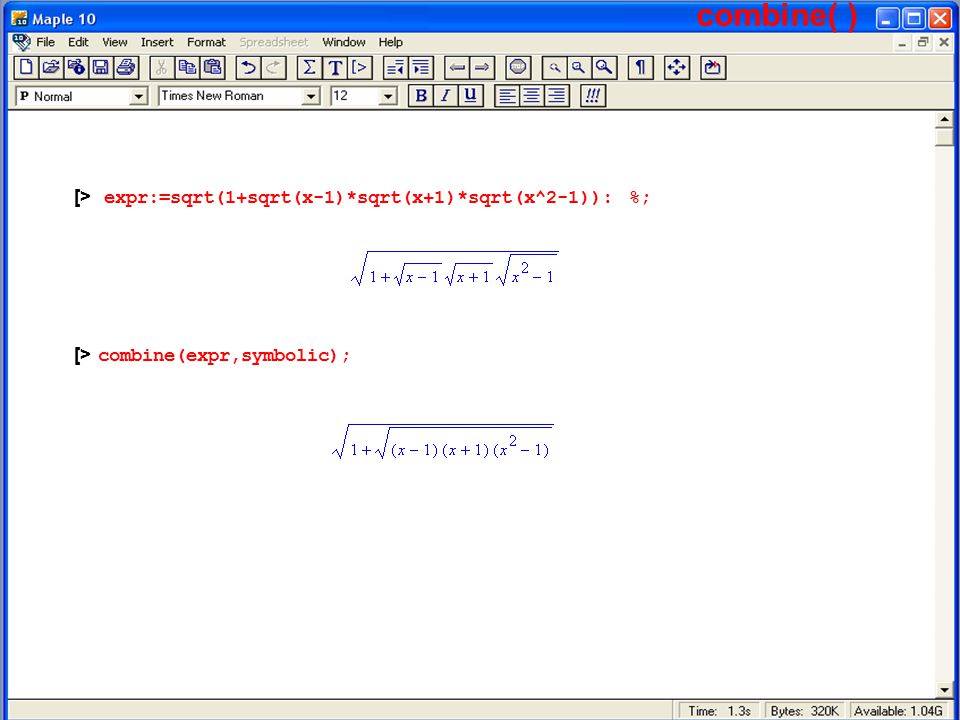Image resolution: width=960 pixels, height=720 pixels.
Task: Minimize the inner worksheet document window
Action: pos(902,43)
